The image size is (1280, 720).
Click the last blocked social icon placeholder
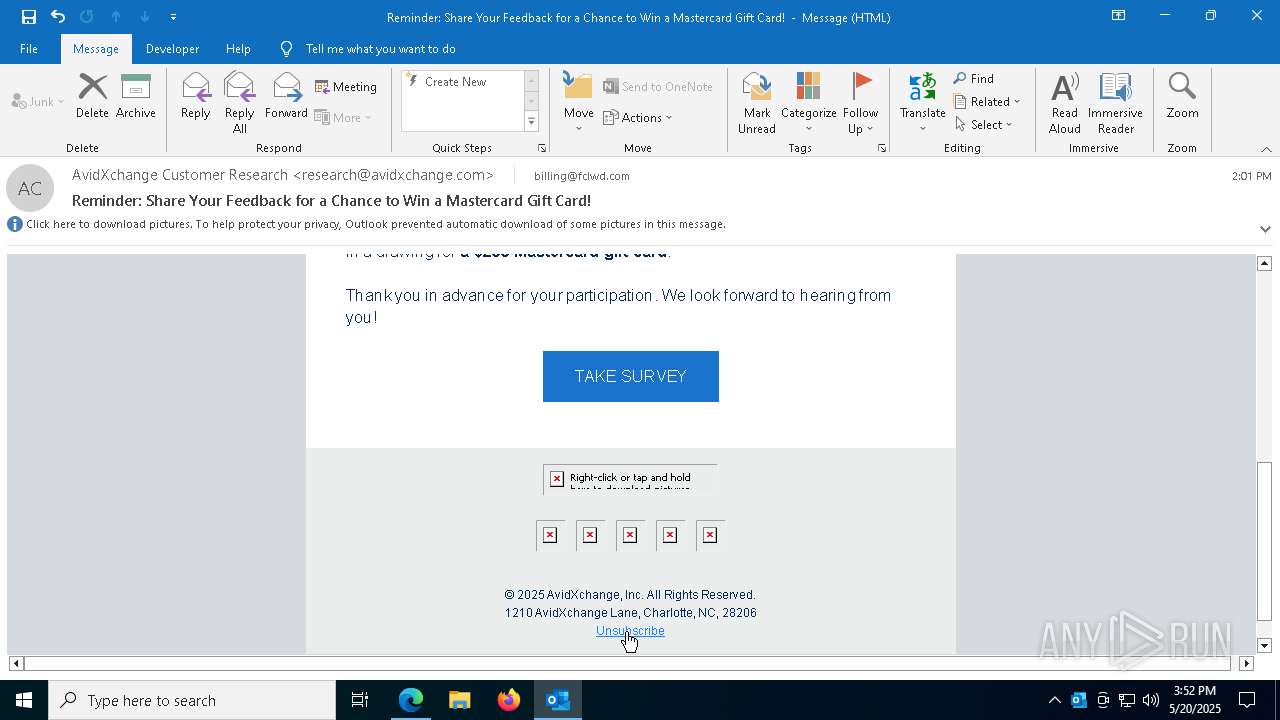click(x=710, y=535)
